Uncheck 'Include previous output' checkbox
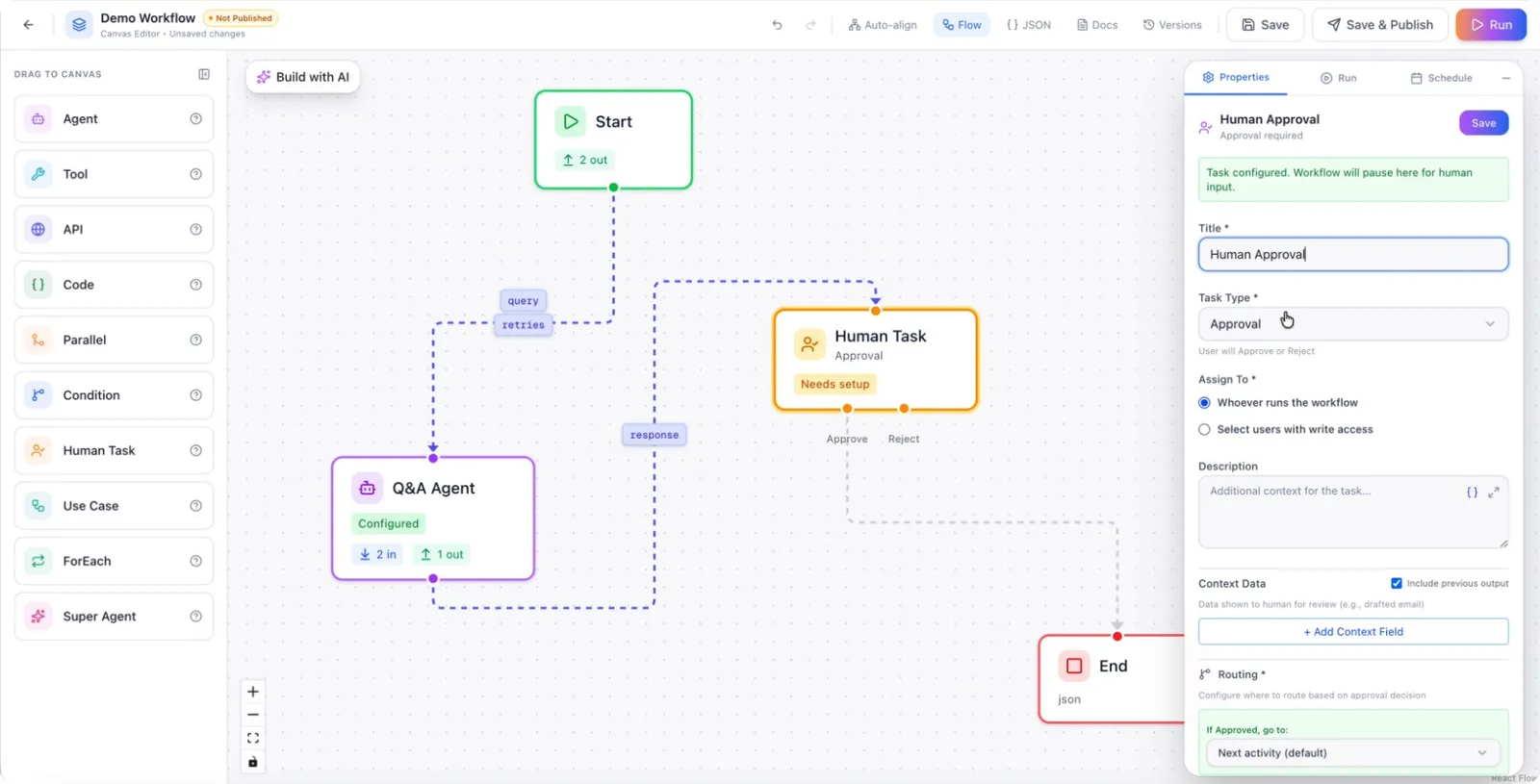 (x=1397, y=583)
